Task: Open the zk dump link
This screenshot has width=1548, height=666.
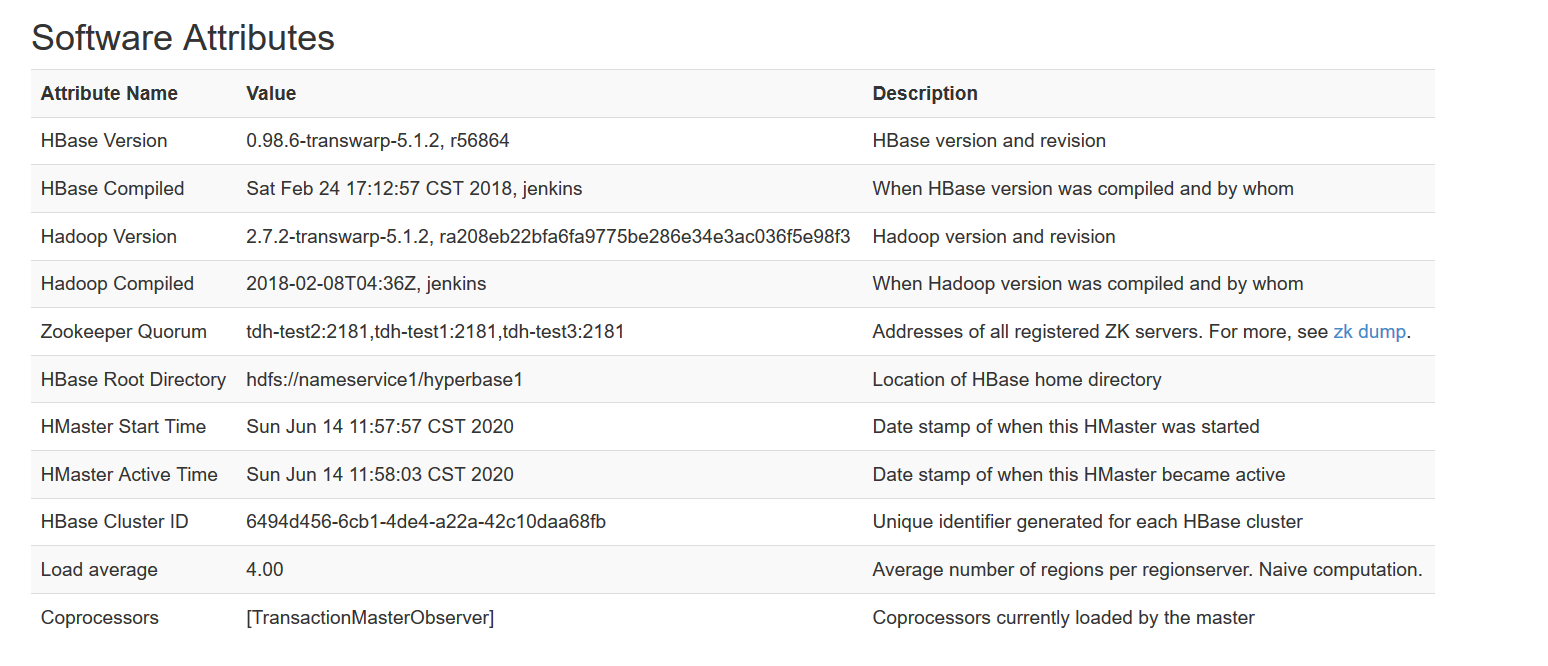Action: (x=1369, y=332)
